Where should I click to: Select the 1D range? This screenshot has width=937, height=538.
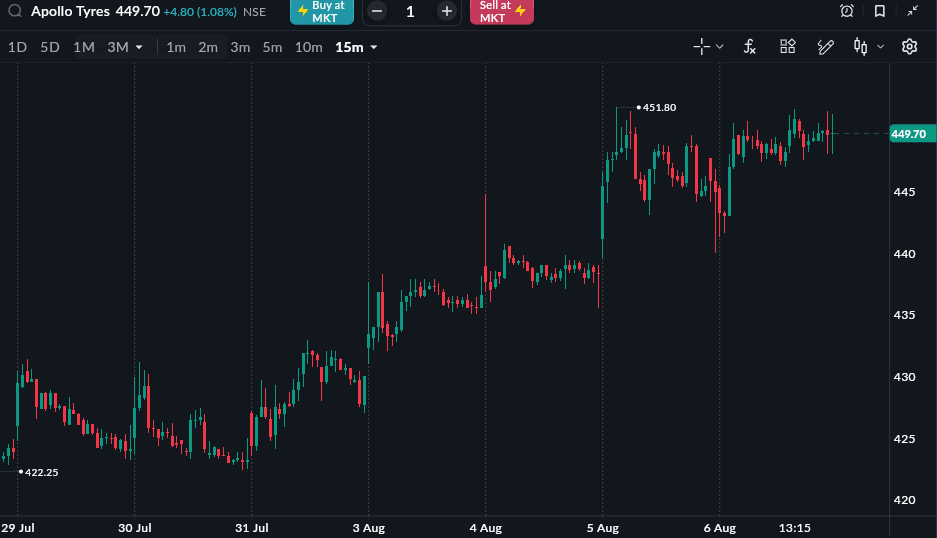[x=17, y=47]
